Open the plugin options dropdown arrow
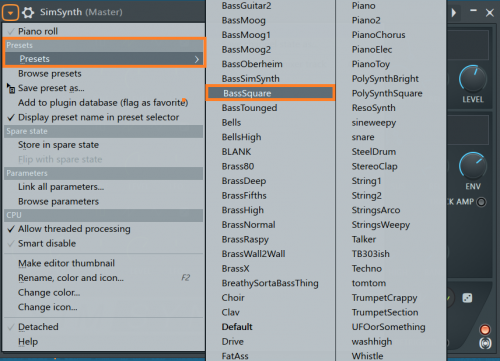 (x=10, y=13)
